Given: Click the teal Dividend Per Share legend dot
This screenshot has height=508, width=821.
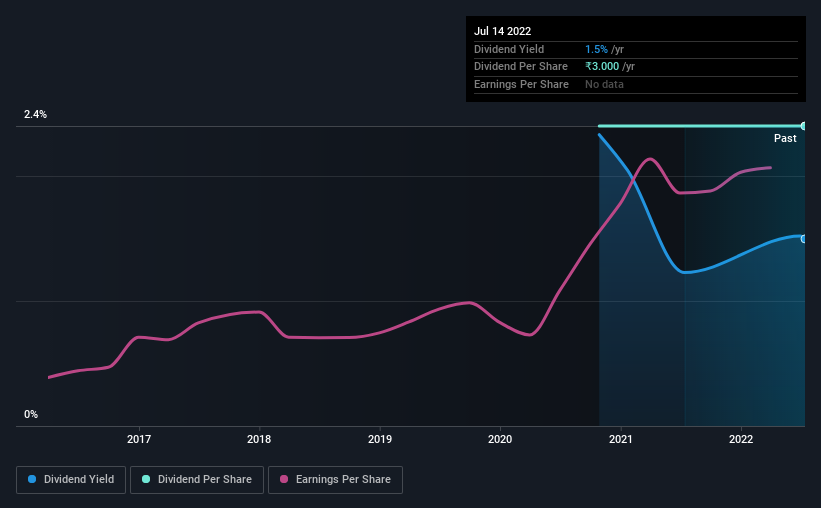Looking at the screenshot, I should point(146,479).
